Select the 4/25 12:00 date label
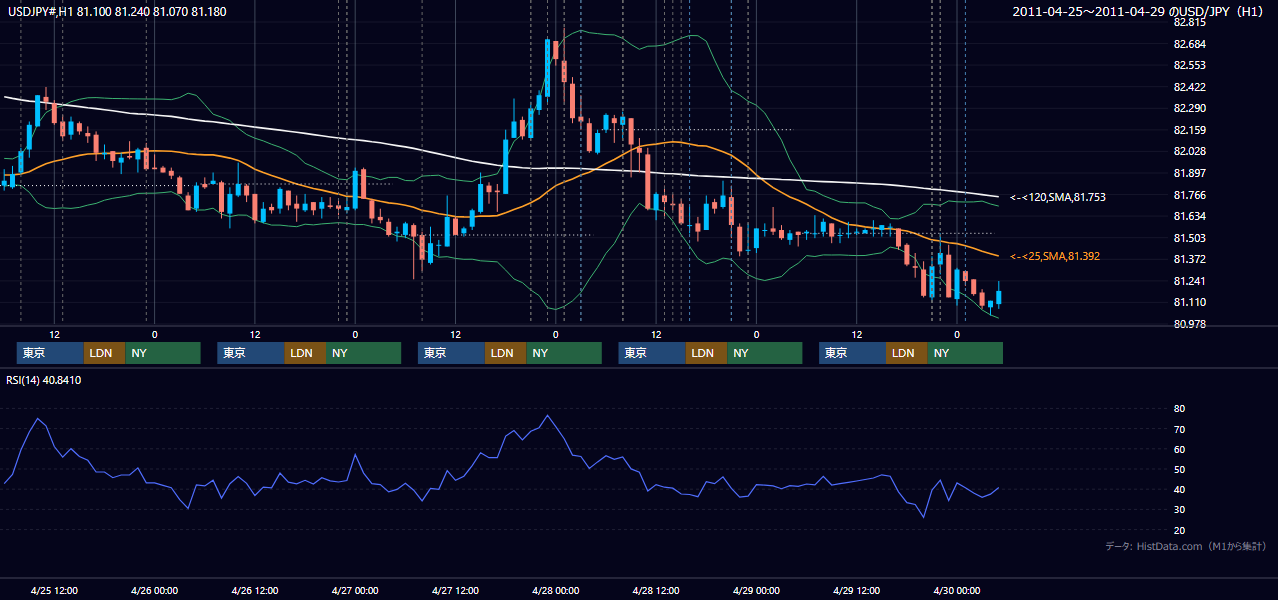This screenshot has width=1278, height=600. pos(55,590)
